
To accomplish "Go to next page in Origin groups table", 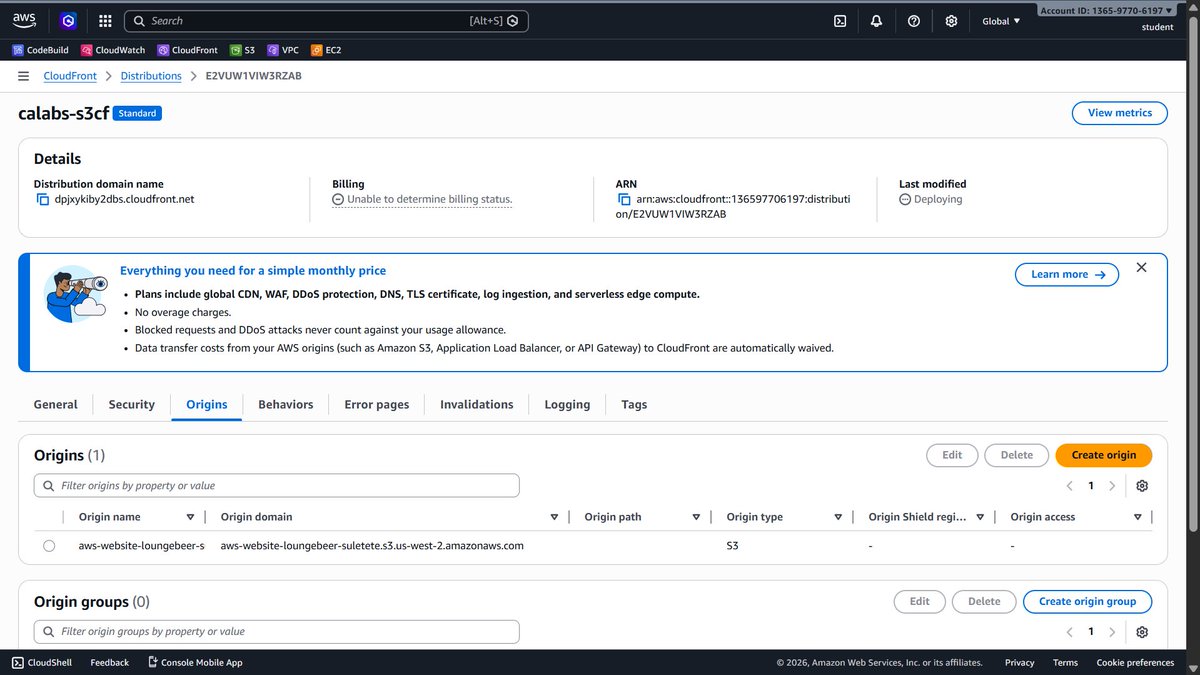I will pos(1112,631).
